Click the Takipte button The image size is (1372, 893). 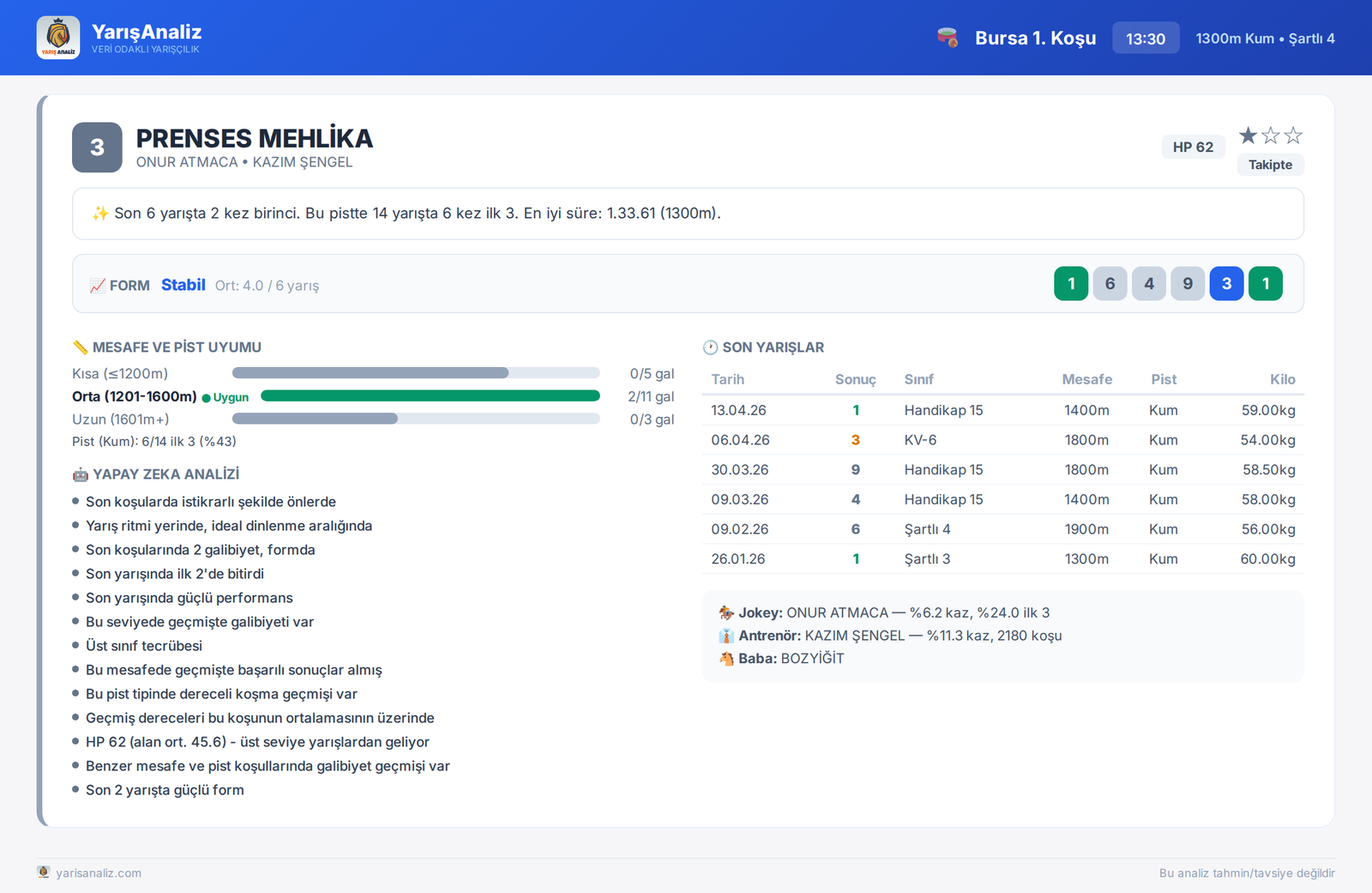pyautogui.click(x=1270, y=165)
